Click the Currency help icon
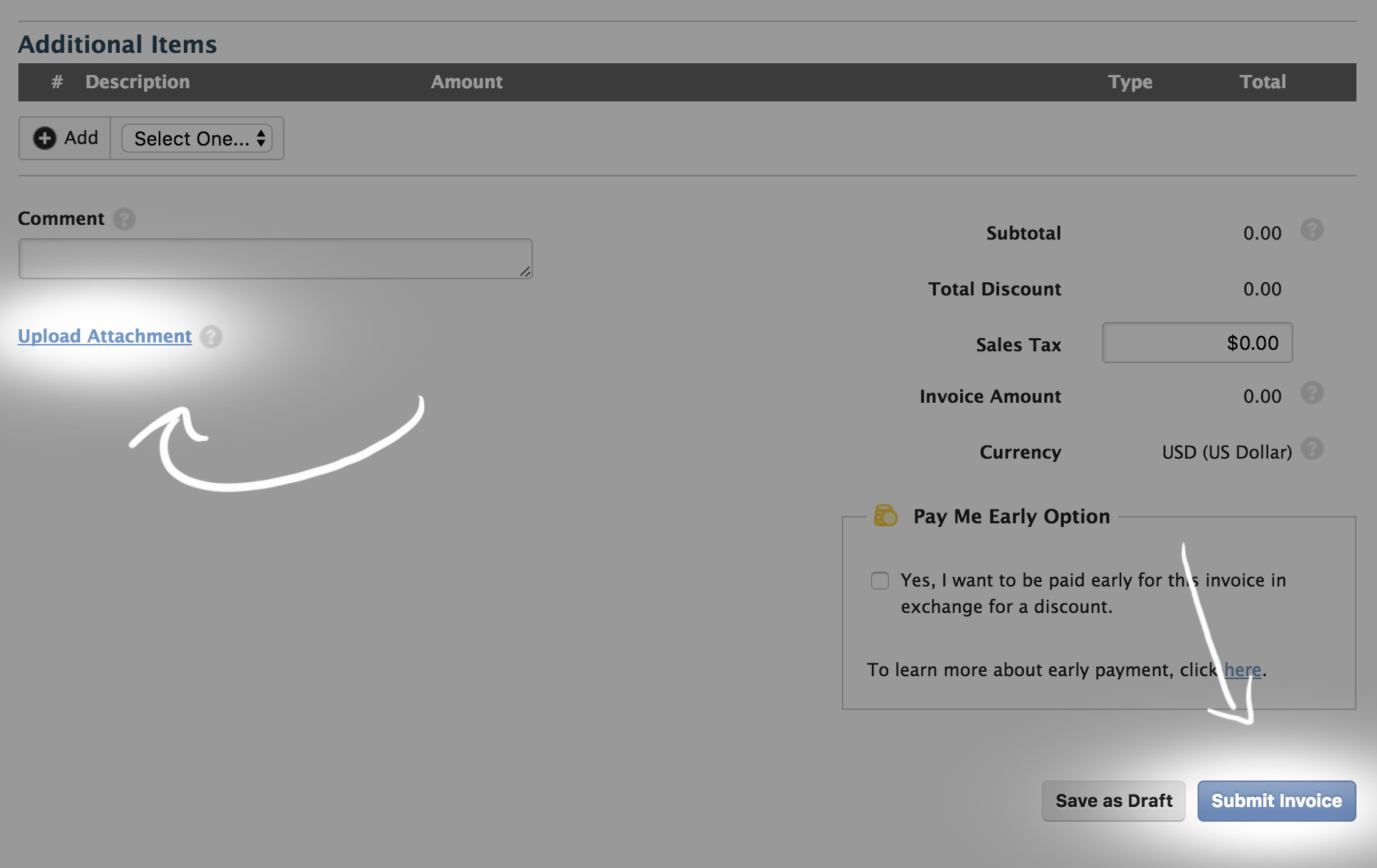Screen dimensions: 1377x868 [1312, 449]
